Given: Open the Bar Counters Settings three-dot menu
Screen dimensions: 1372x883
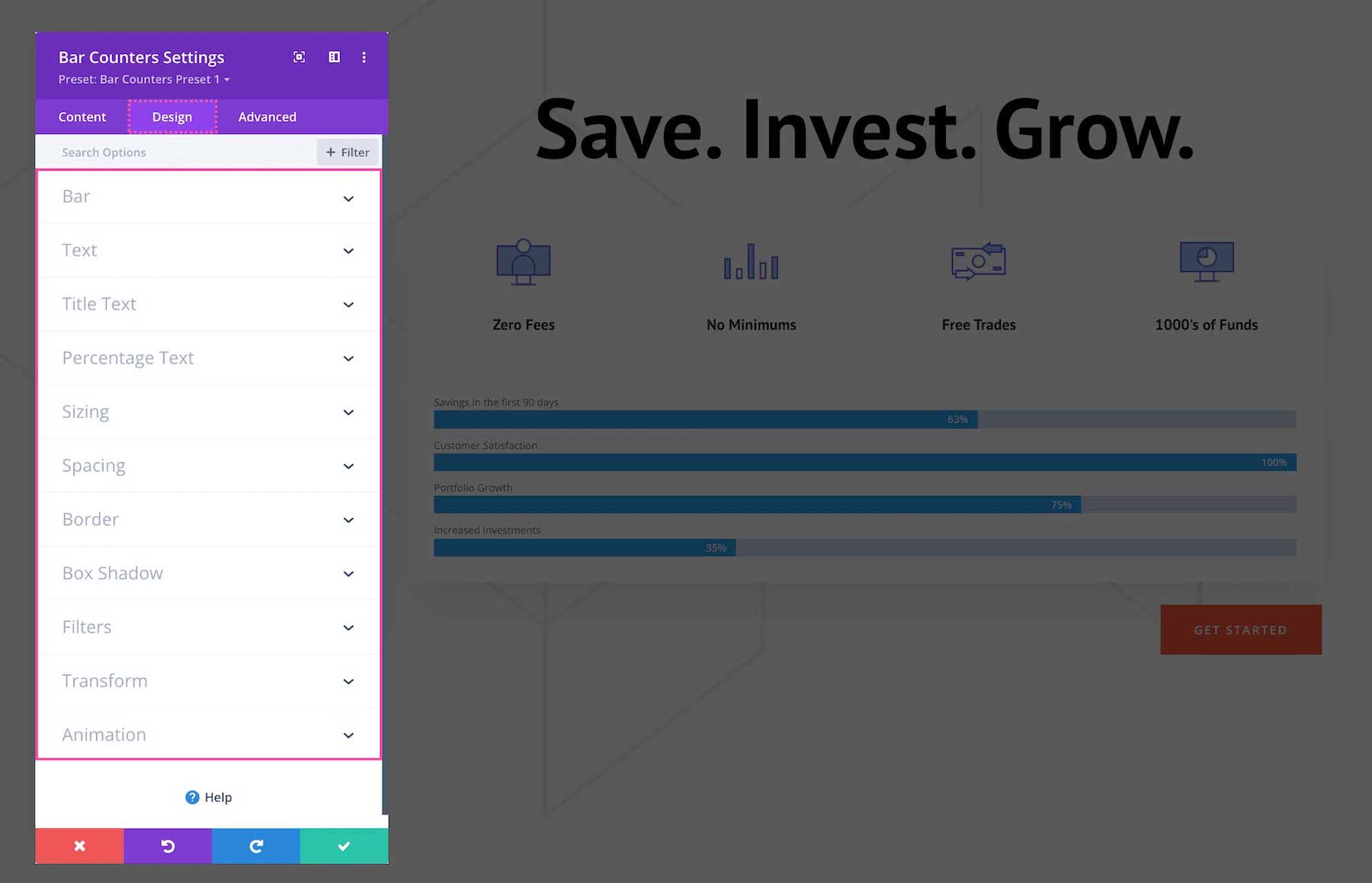Looking at the screenshot, I should pyautogui.click(x=364, y=57).
